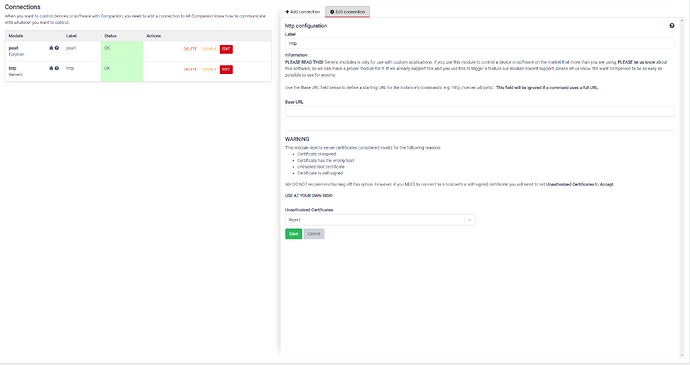This screenshot has height=365, width=690.
Task: Open the Unauthorized Certificates dropdown
Action: 380,220
